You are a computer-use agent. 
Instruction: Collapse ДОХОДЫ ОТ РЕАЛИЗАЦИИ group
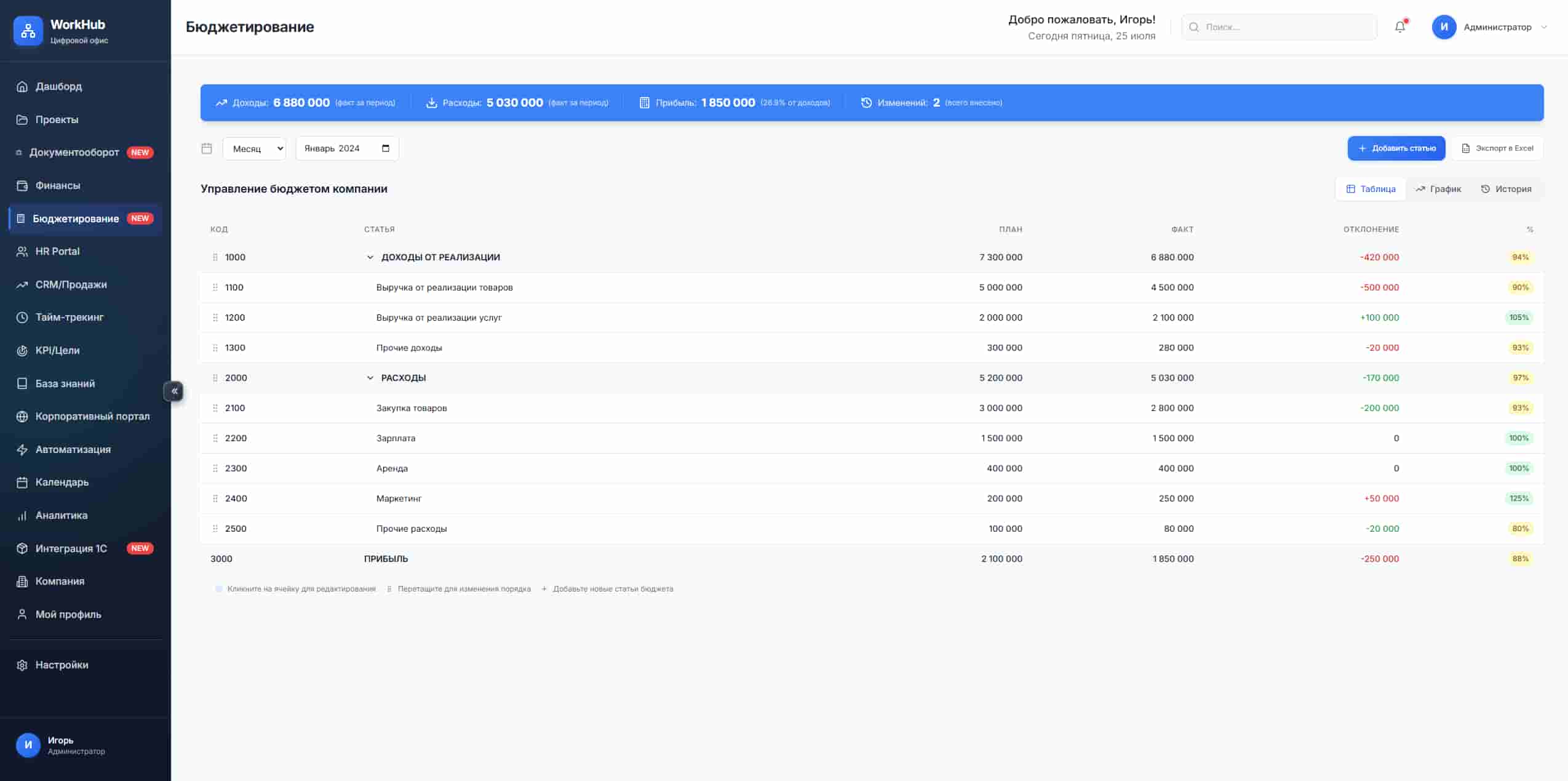(370, 257)
